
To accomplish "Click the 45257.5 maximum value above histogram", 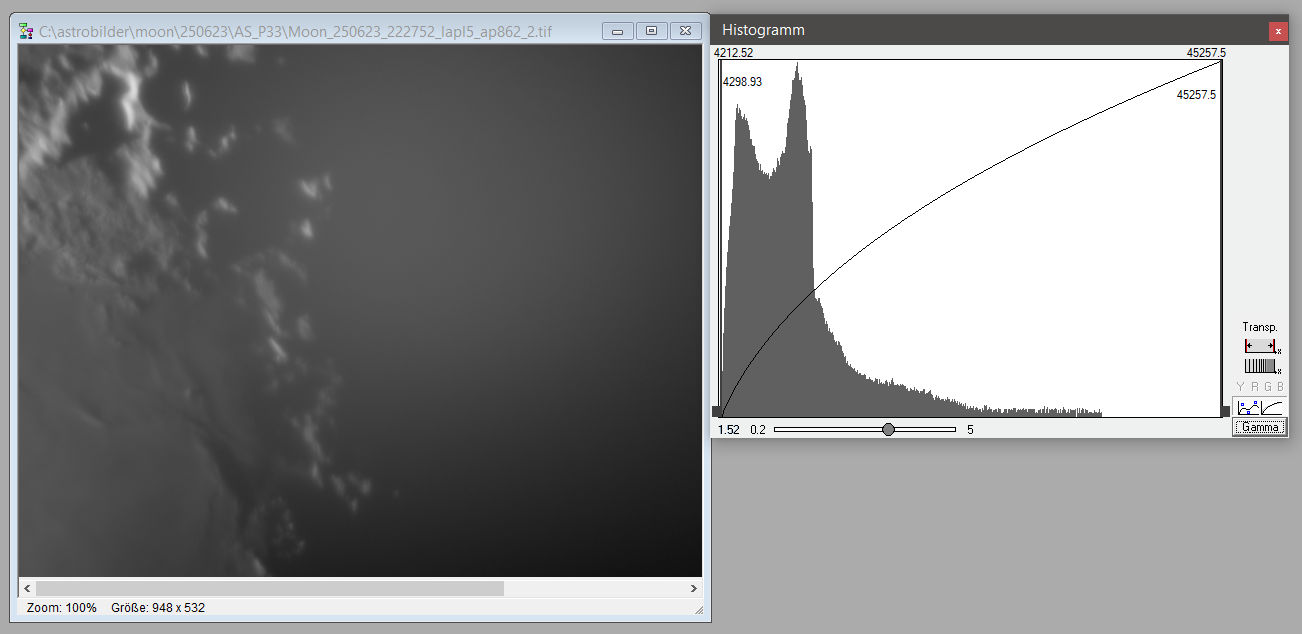I will (1207, 53).
